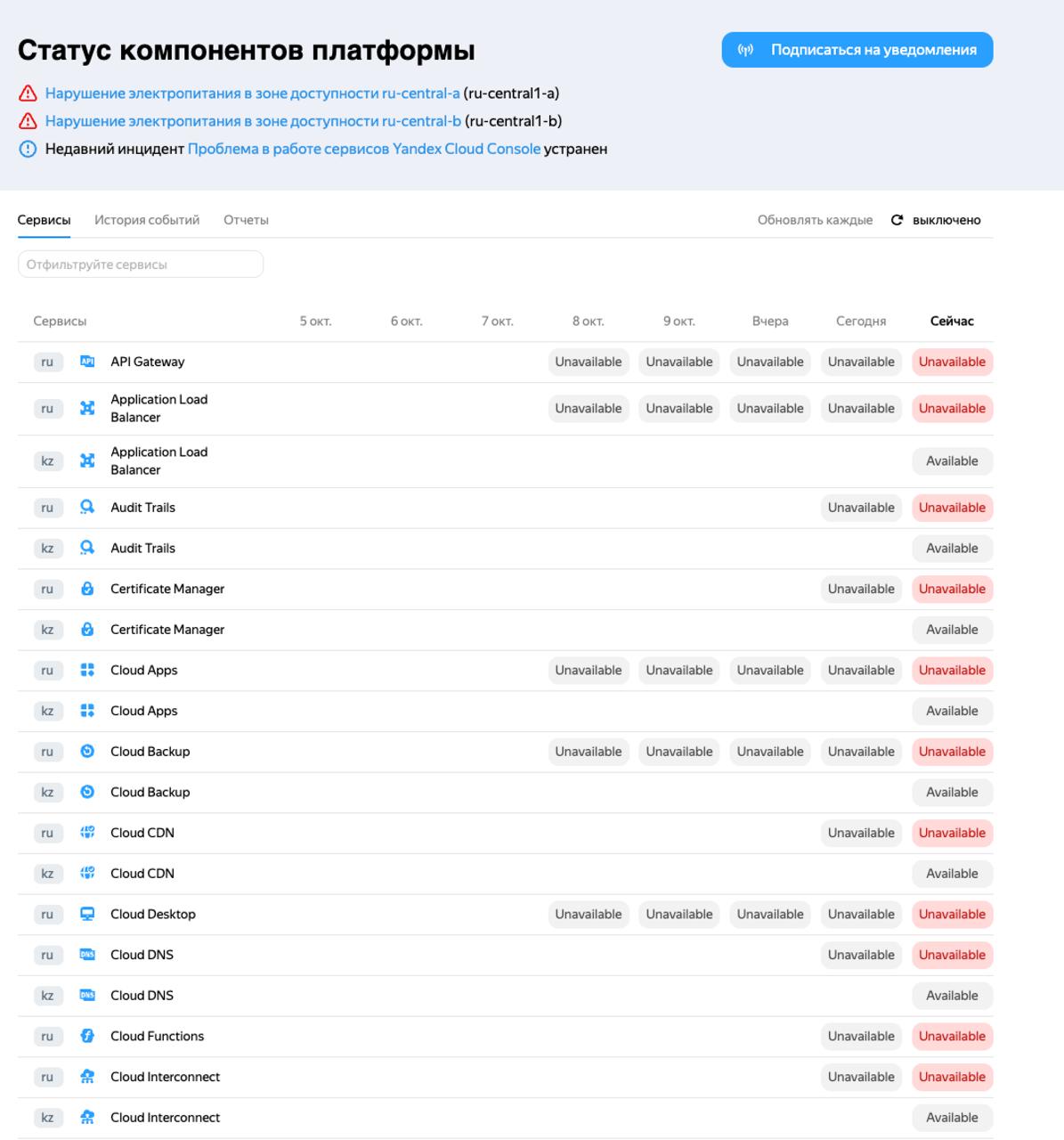Image resolution: width=1064 pixels, height=1140 pixels.
Task: Click the ru region tag for Cloud DNS
Action: [48, 955]
